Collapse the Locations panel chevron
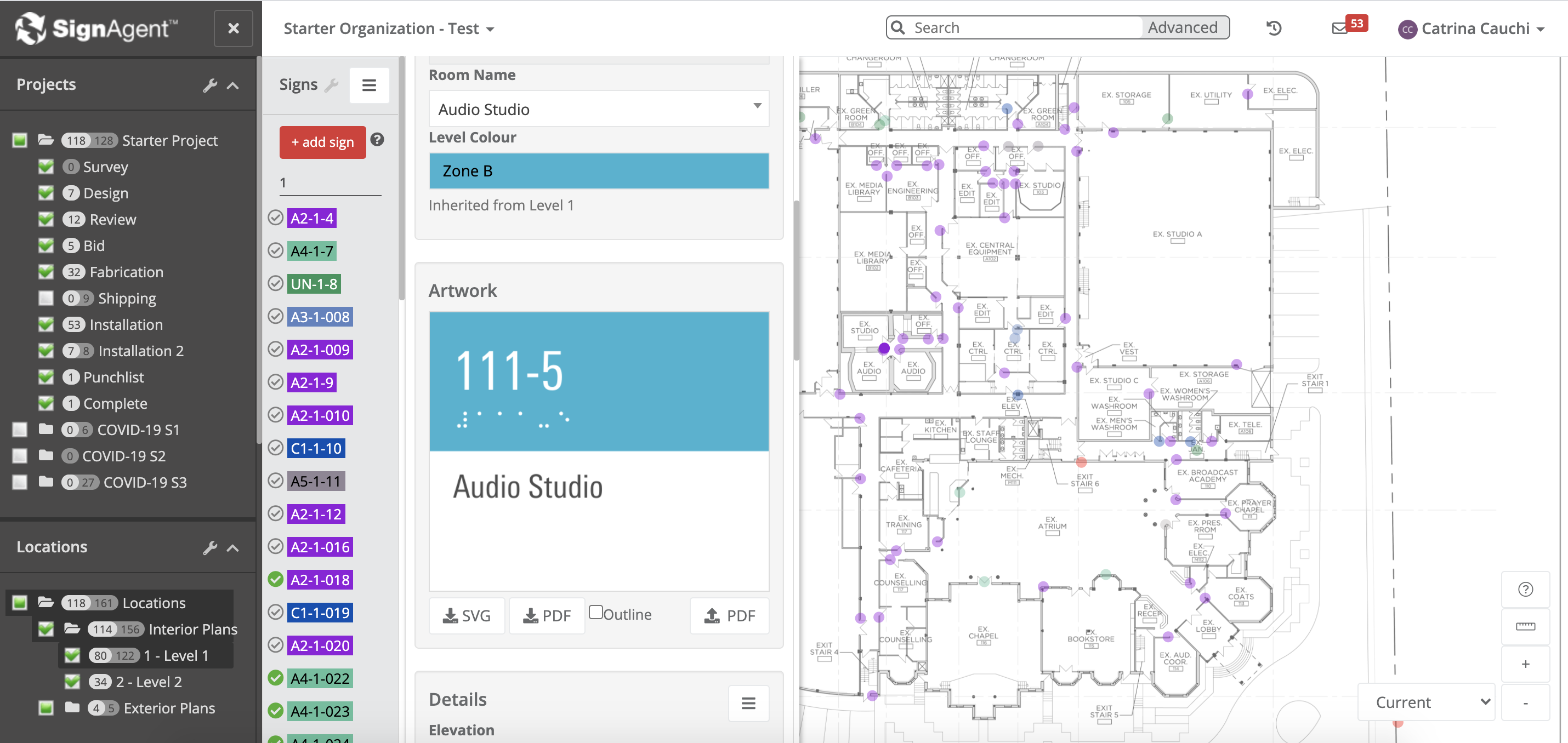This screenshot has height=743, width=1568. pyautogui.click(x=233, y=548)
